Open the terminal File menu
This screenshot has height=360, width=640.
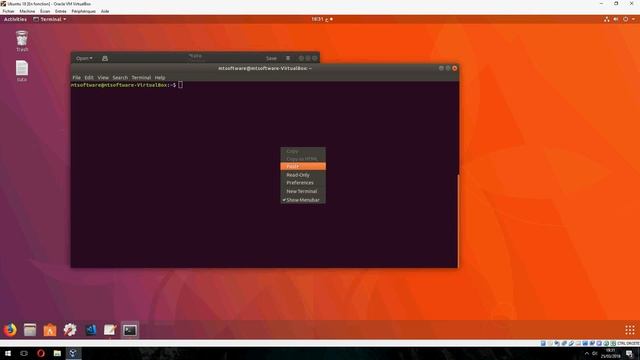(76, 78)
